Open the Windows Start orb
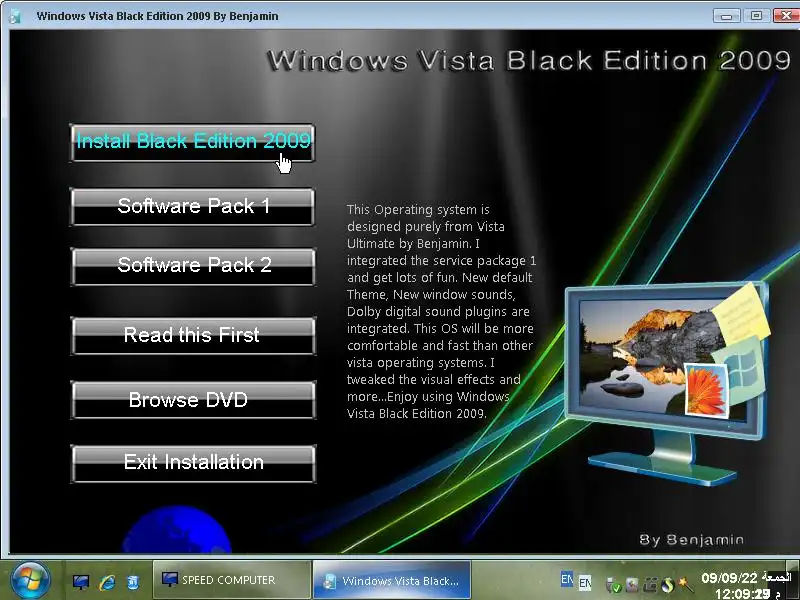The image size is (800, 600). tap(31, 581)
